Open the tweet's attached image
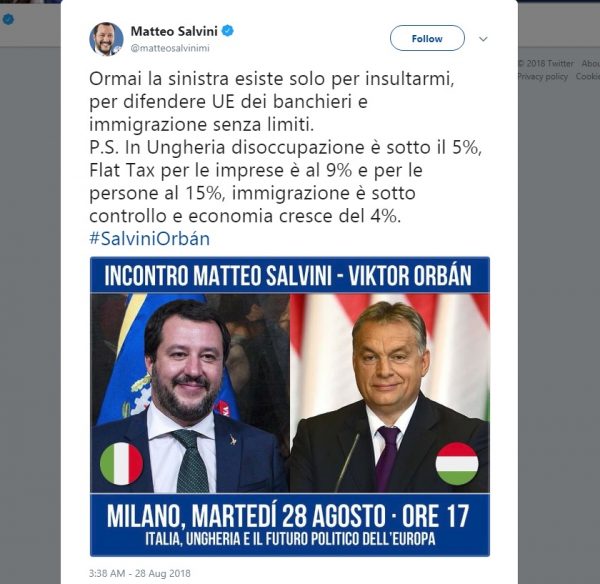 [x=290, y=405]
